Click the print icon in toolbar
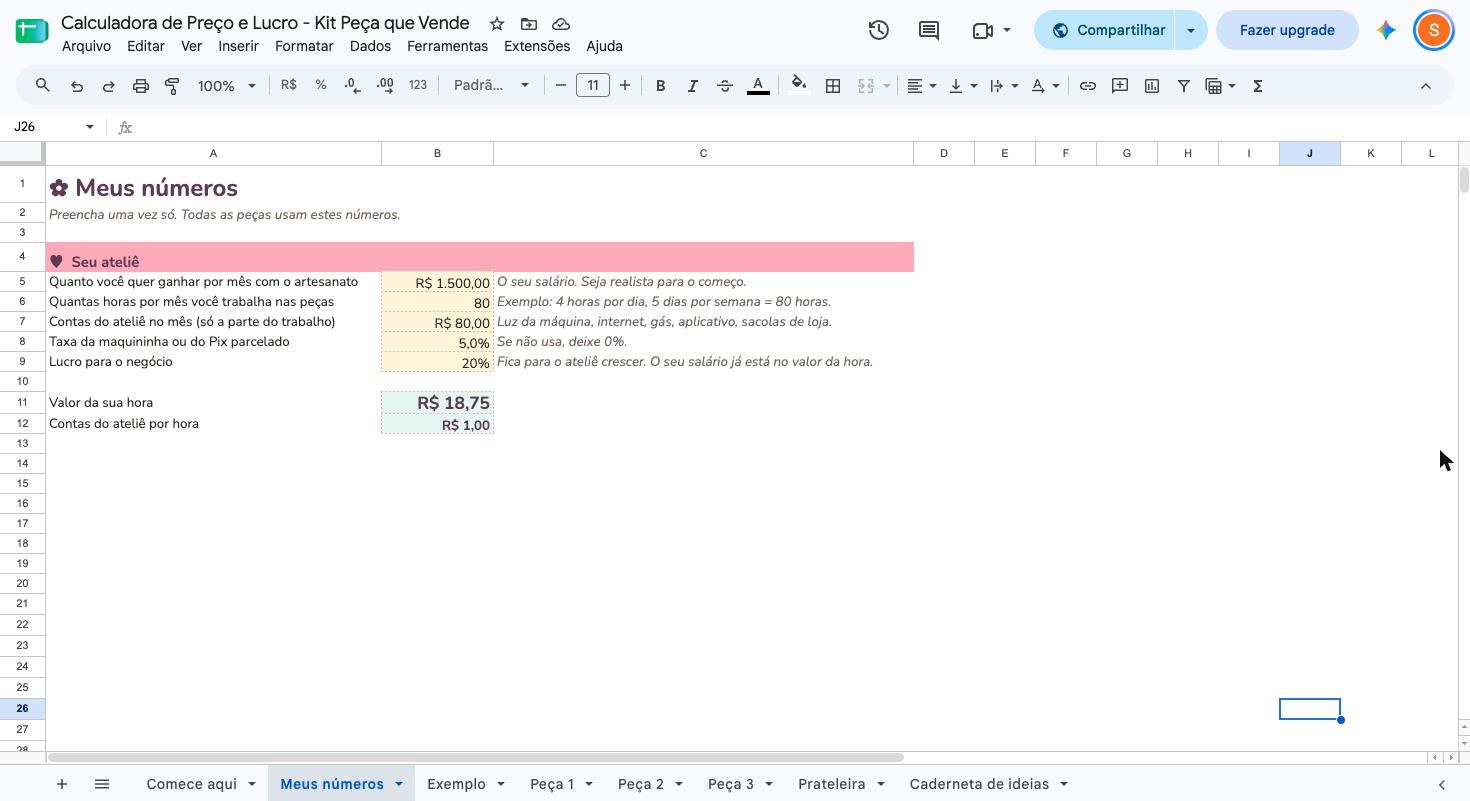Viewport: 1470px width, 801px height. (x=140, y=86)
